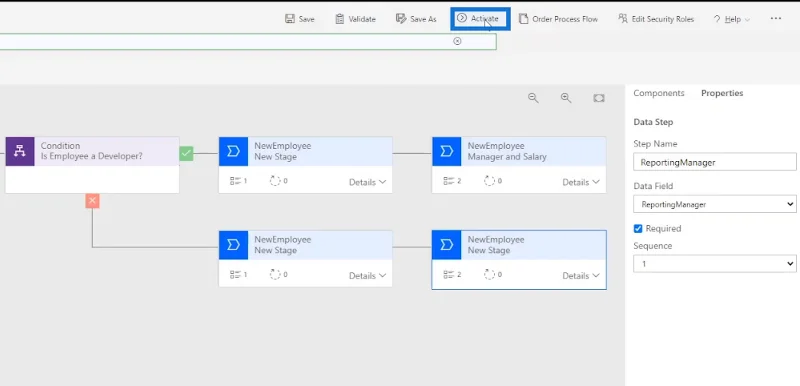
Task: Open Order Process Flow
Action: click(x=558, y=19)
